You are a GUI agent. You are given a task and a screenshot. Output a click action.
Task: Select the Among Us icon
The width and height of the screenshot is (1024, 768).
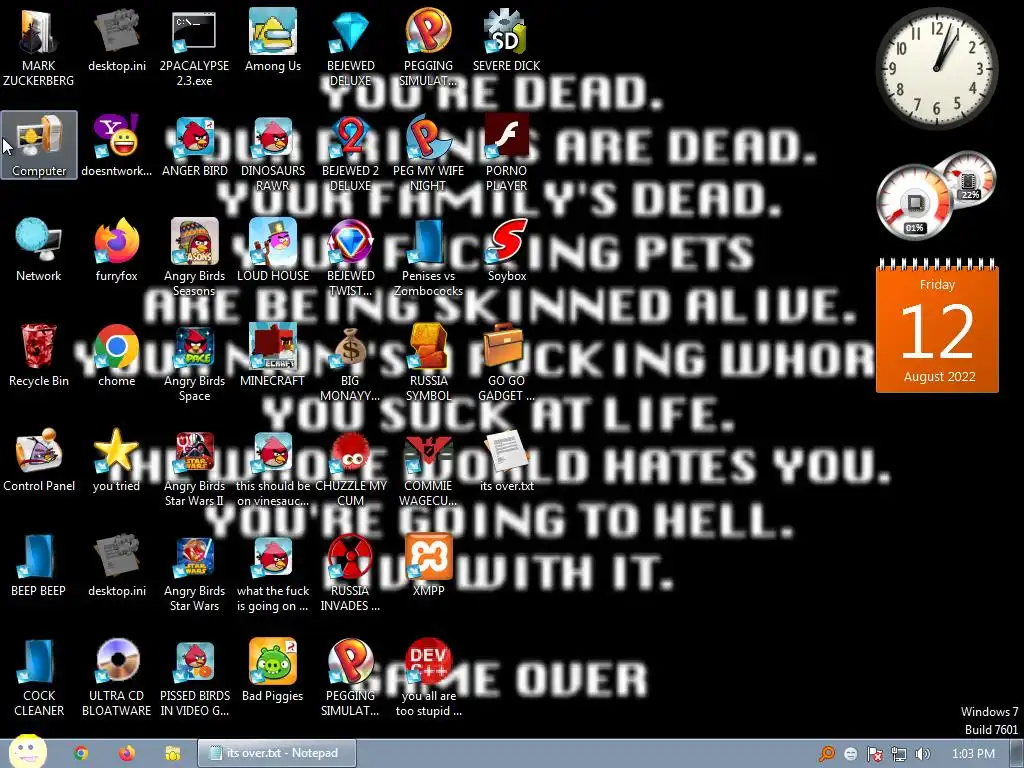pyautogui.click(x=272, y=40)
